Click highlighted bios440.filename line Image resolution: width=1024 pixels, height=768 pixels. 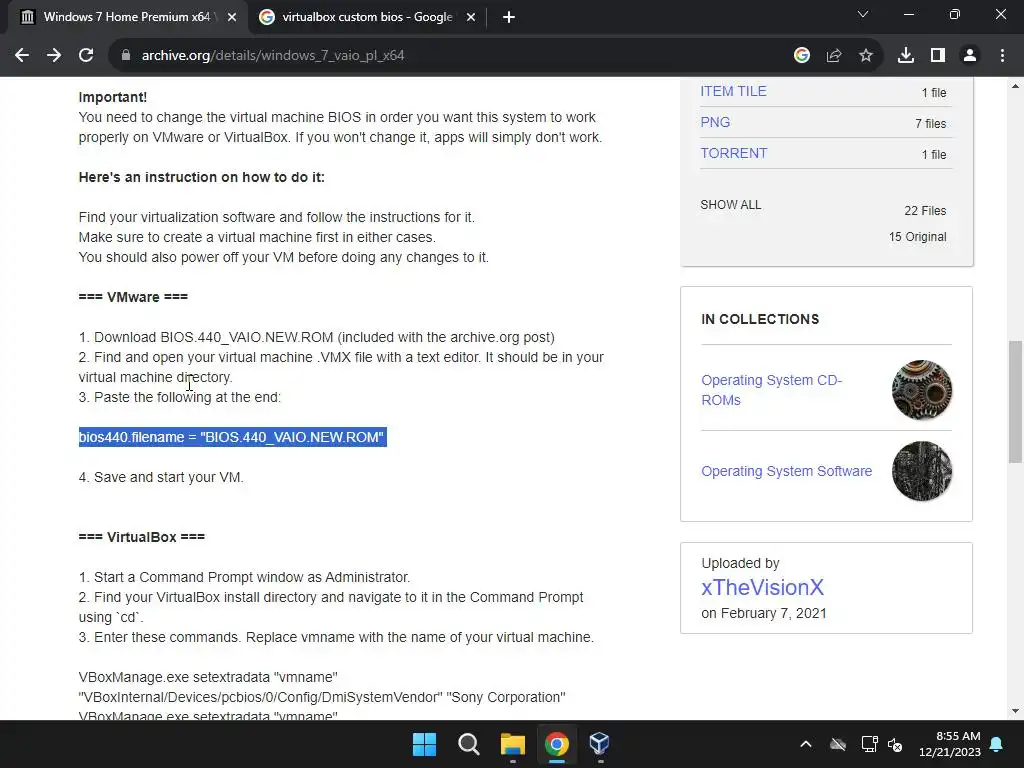(x=232, y=437)
